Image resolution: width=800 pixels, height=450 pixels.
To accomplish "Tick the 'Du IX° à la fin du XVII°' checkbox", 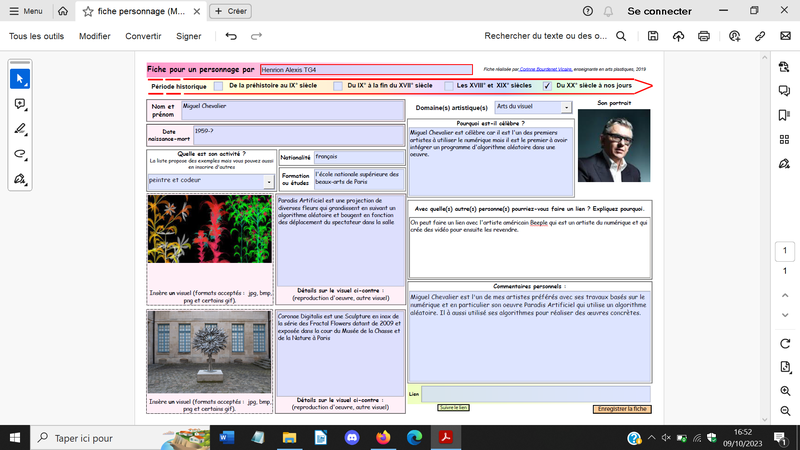I will 338,86.
